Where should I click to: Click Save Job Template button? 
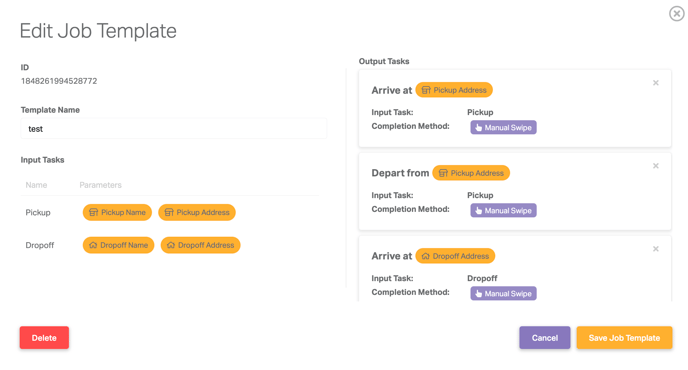624,338
